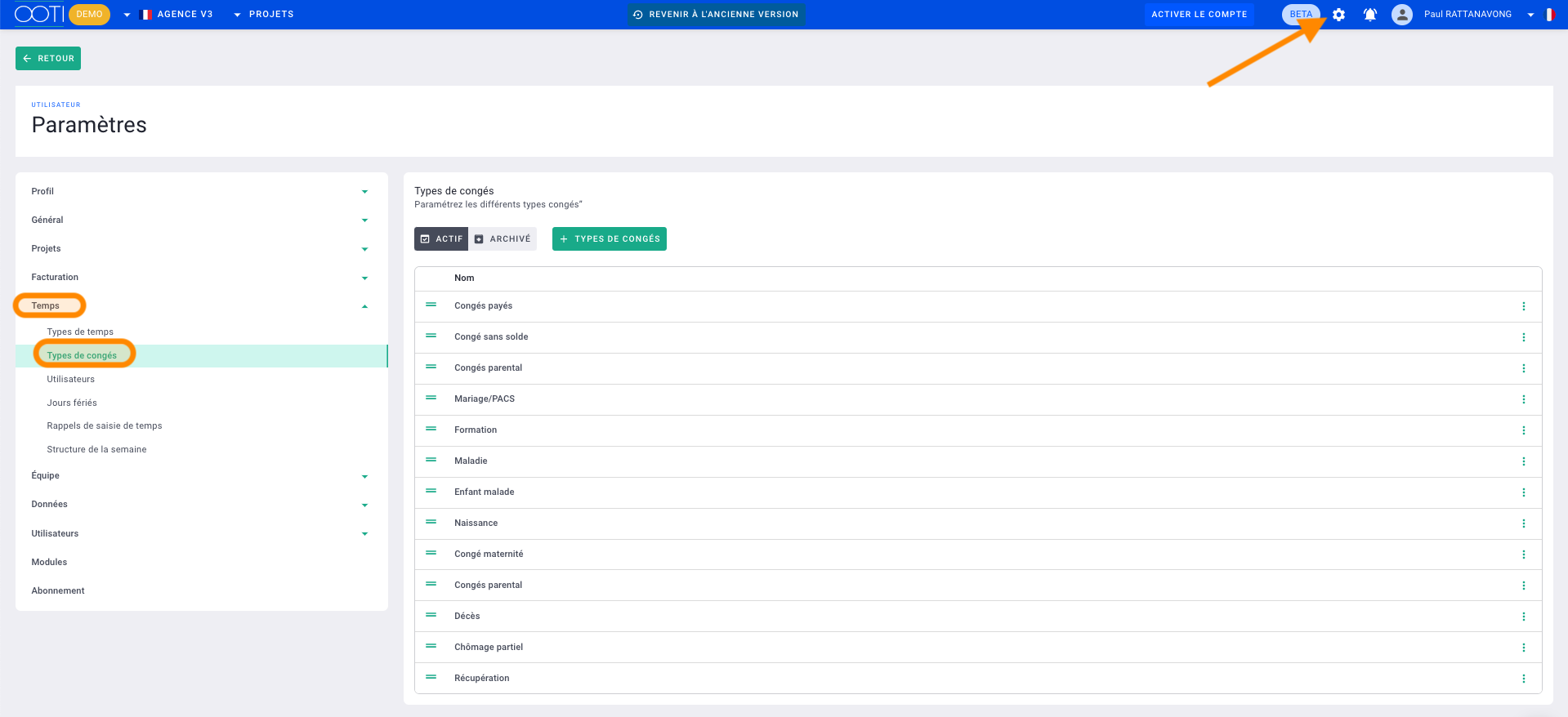Open the Modules settings page
Image resolution: width=1568 pixels, height=717 pixels.
pyautogui.click(x=49, y=562)
